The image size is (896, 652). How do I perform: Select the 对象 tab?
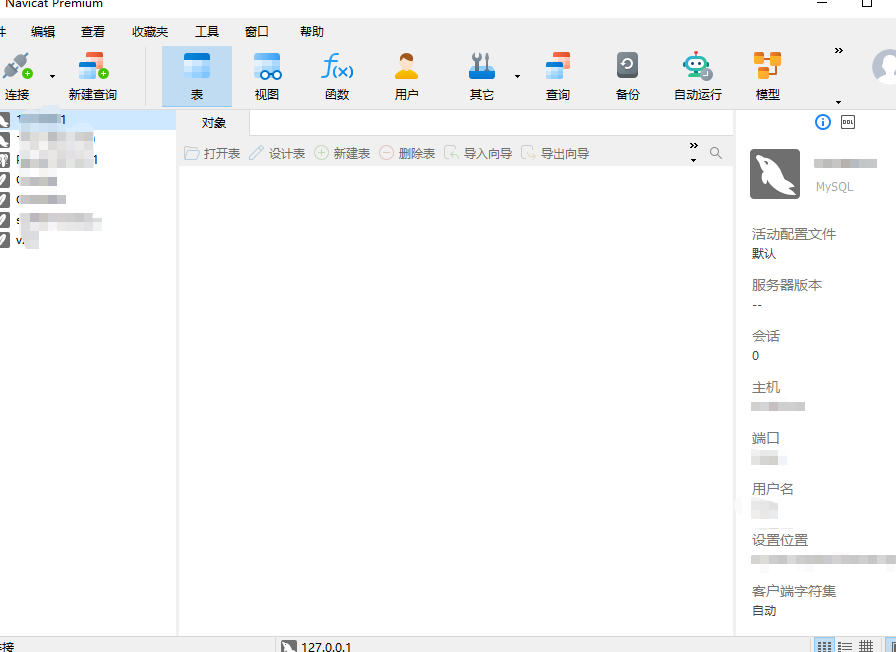(x=212, y=122)
